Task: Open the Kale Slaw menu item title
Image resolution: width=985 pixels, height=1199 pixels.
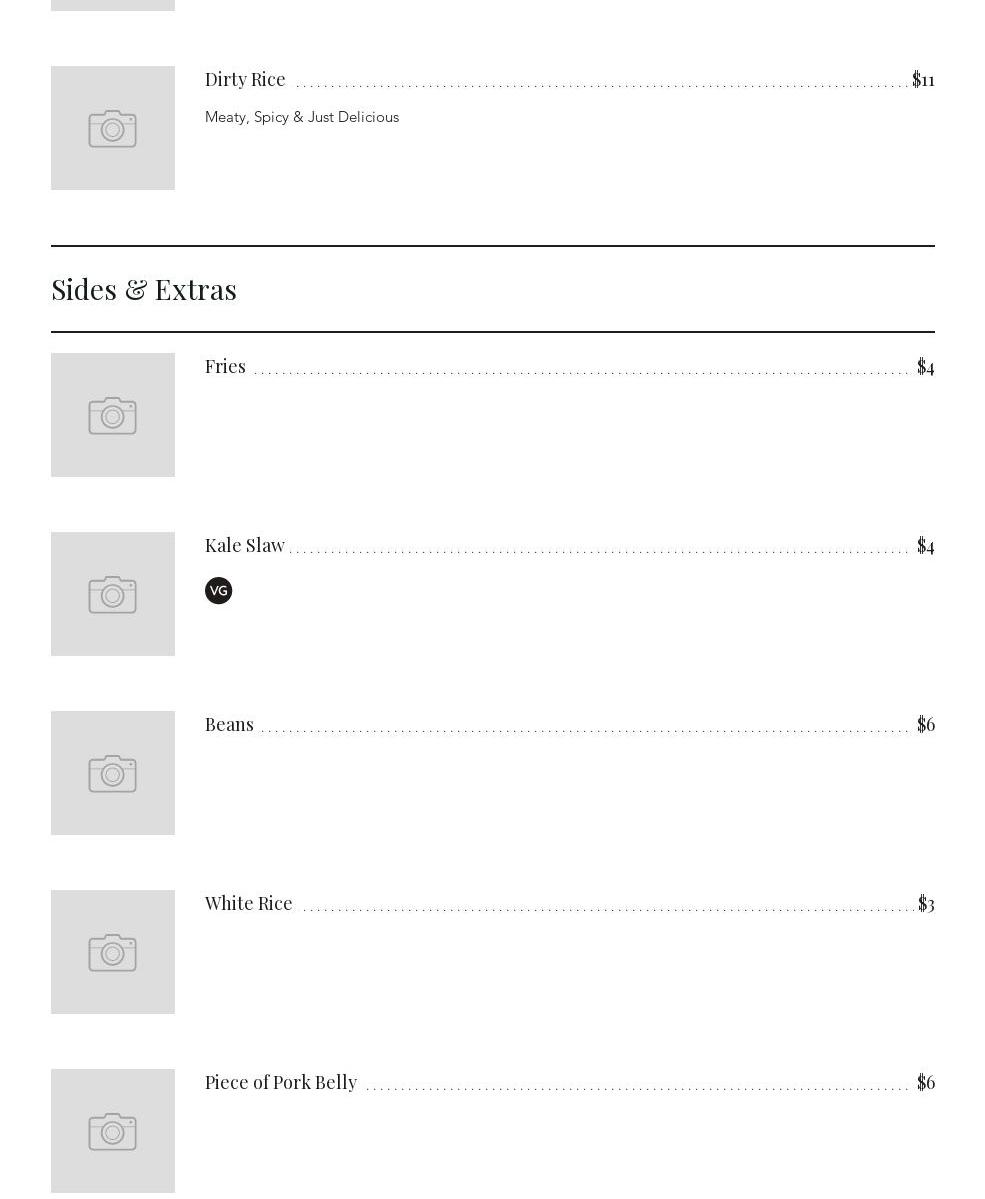Action: point(245,545)
